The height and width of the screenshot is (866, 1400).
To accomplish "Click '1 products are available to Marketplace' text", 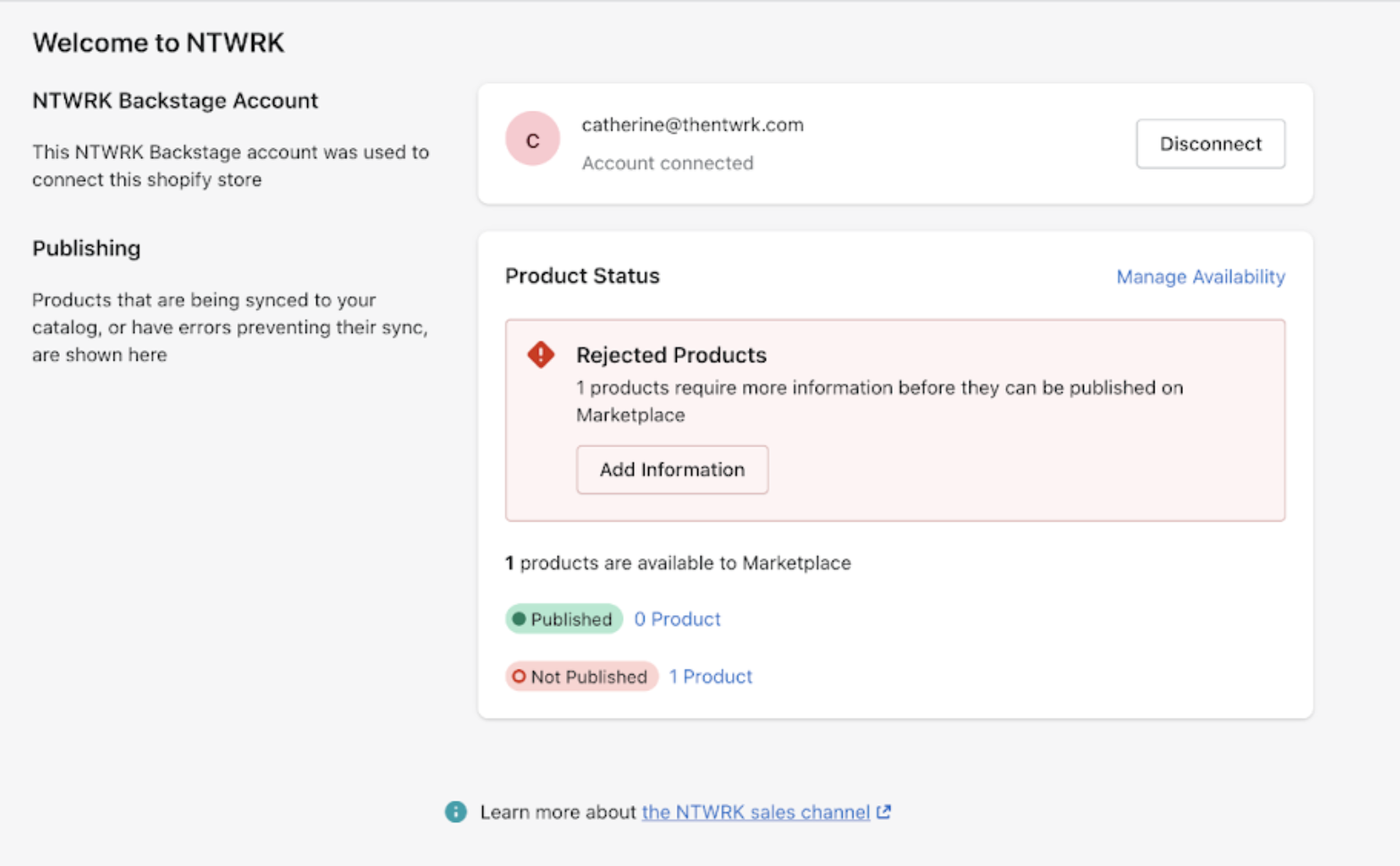I will click(x=678, y=563).
